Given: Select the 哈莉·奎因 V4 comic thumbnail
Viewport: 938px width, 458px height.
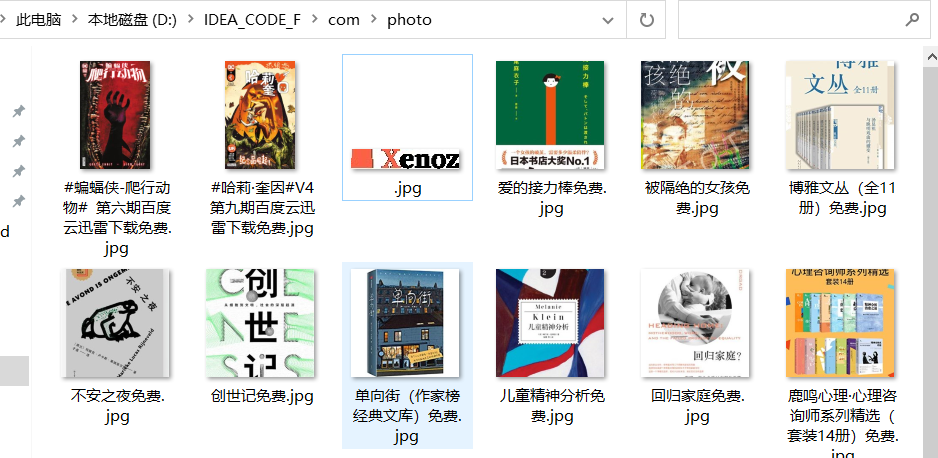Looking at the screenshot, I should point(260,115).
